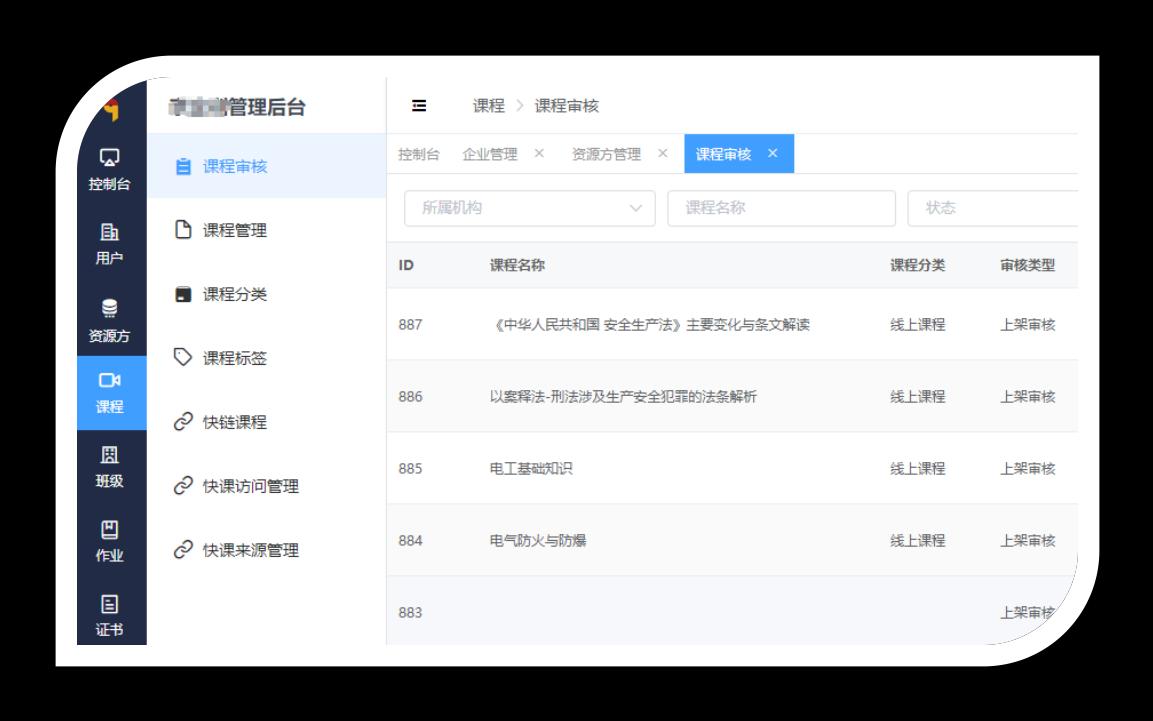
Task: Open the 控制台 item in dark sidebar
Action: point(110,170)
